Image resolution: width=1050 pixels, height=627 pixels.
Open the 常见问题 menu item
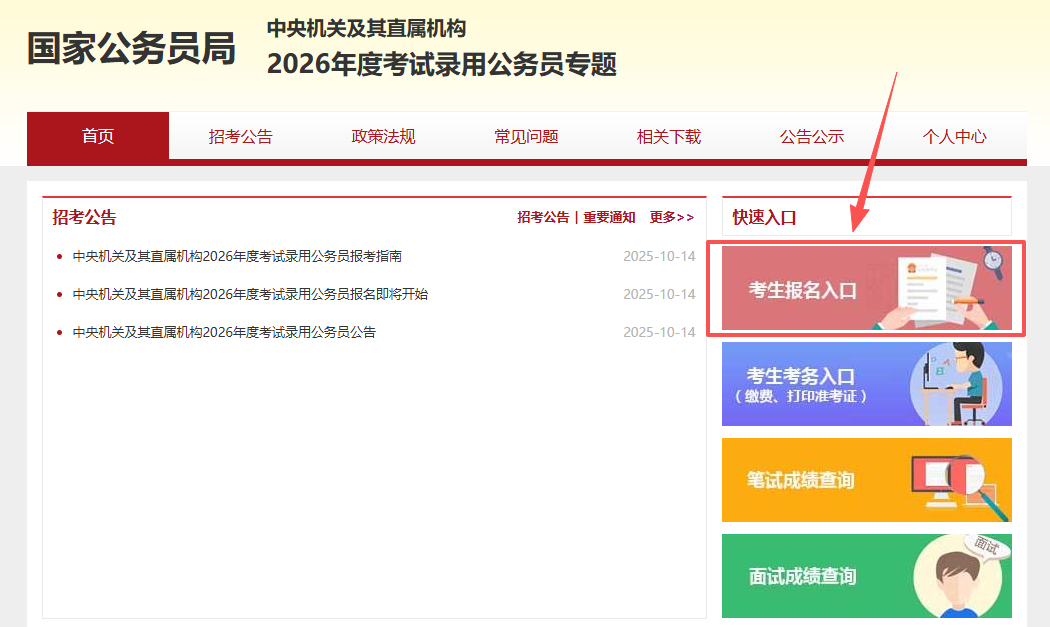tap(526, 137)
